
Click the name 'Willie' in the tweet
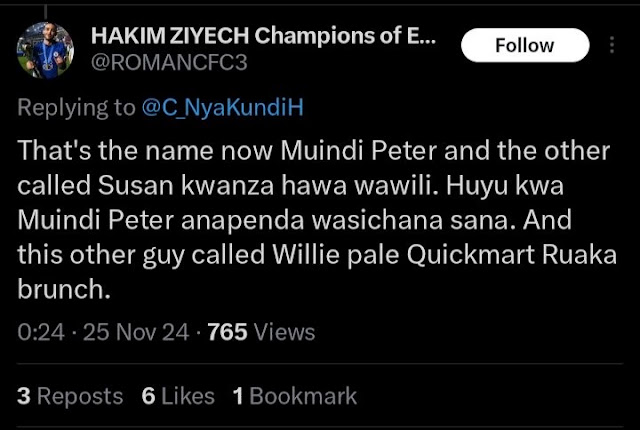(x=306, y=255)
